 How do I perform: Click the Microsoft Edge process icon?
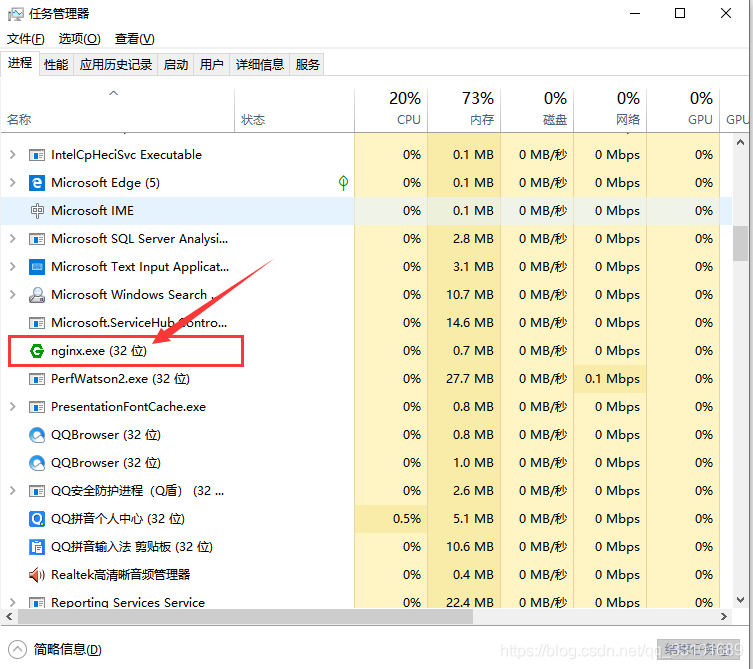point(37,183)
